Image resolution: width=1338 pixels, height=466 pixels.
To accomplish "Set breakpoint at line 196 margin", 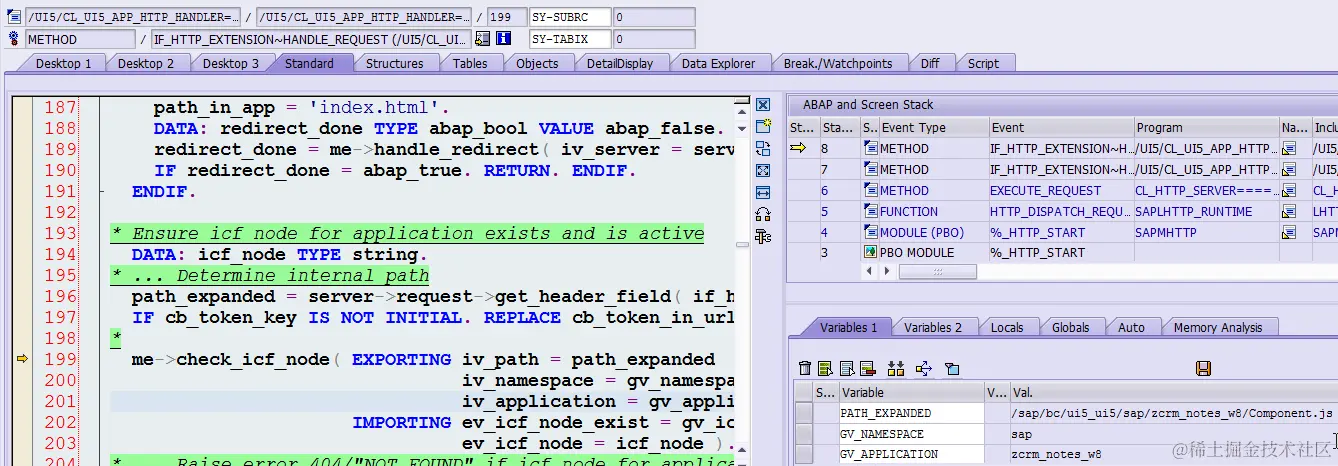I will coord(21,297).
